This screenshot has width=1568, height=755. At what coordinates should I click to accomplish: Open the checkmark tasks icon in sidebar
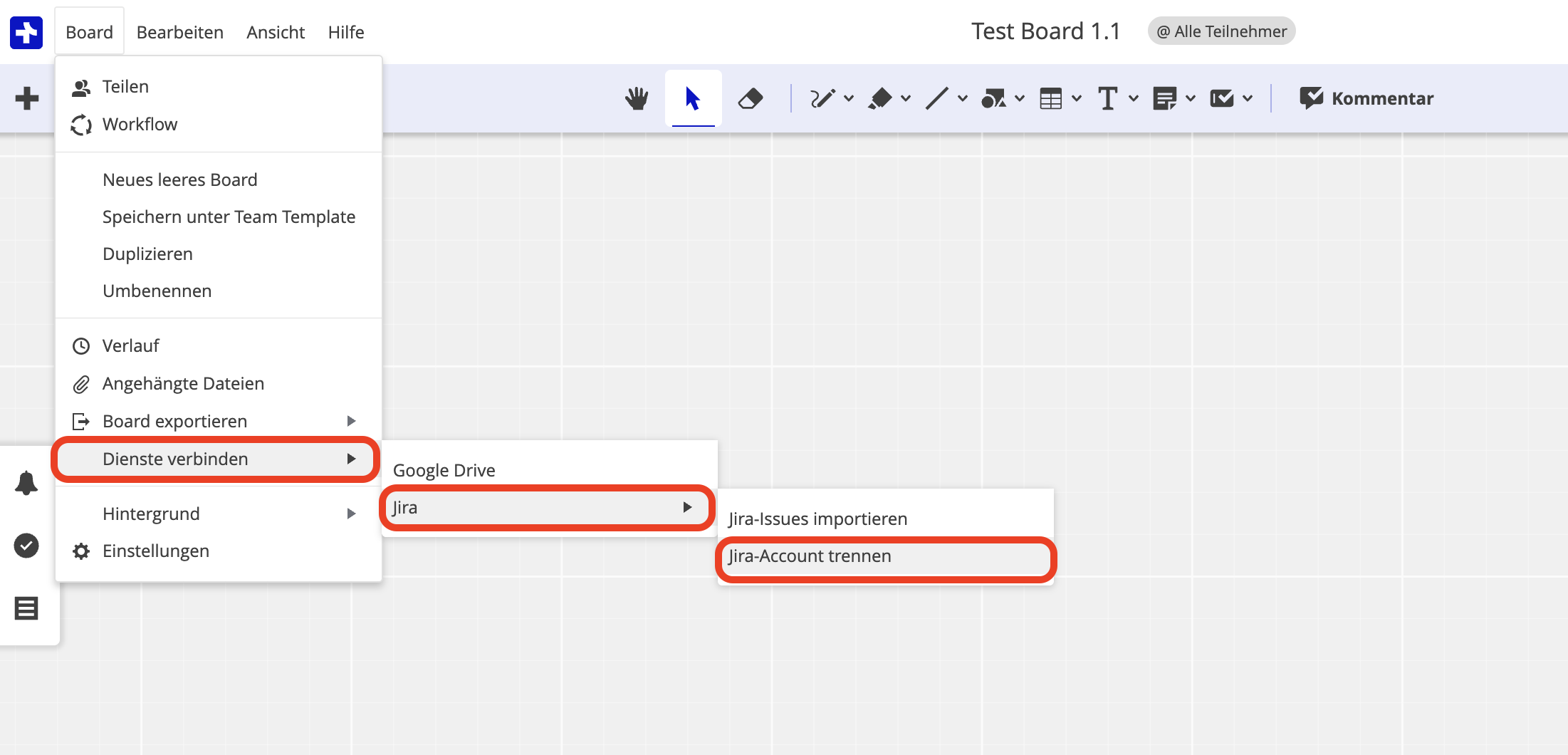pos(26,546)
